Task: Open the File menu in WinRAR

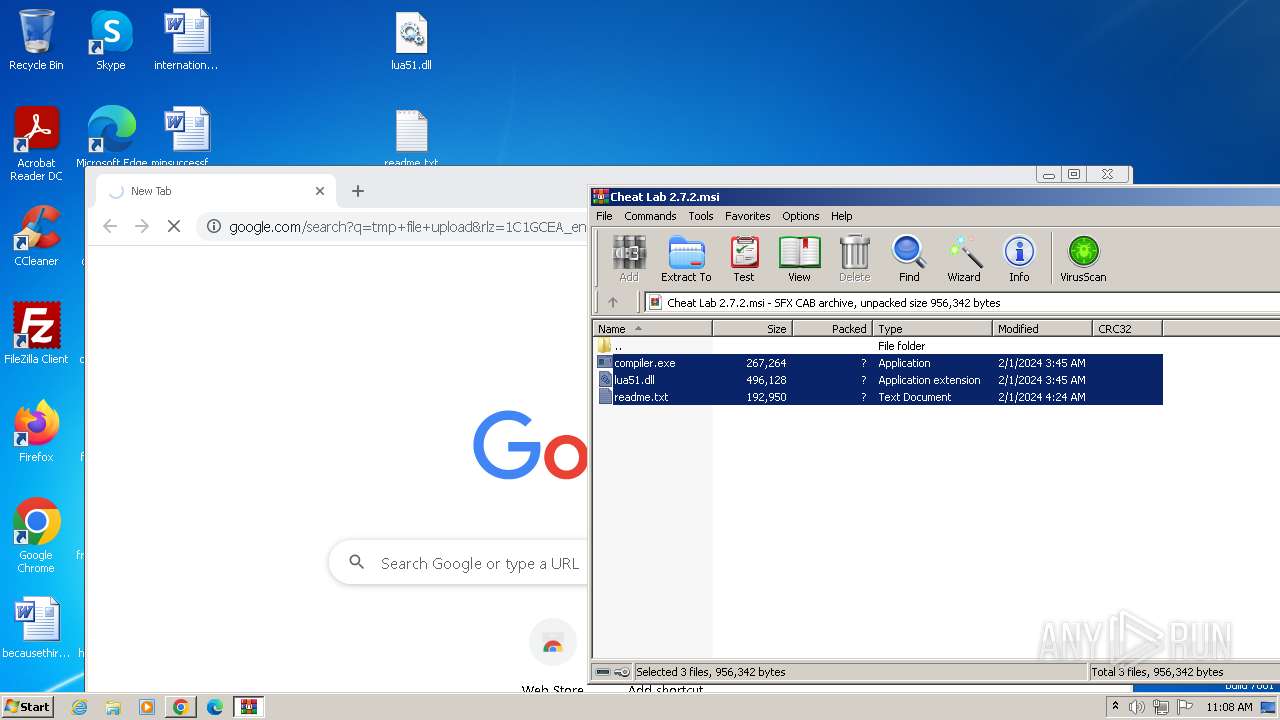Action: [604, 216]
